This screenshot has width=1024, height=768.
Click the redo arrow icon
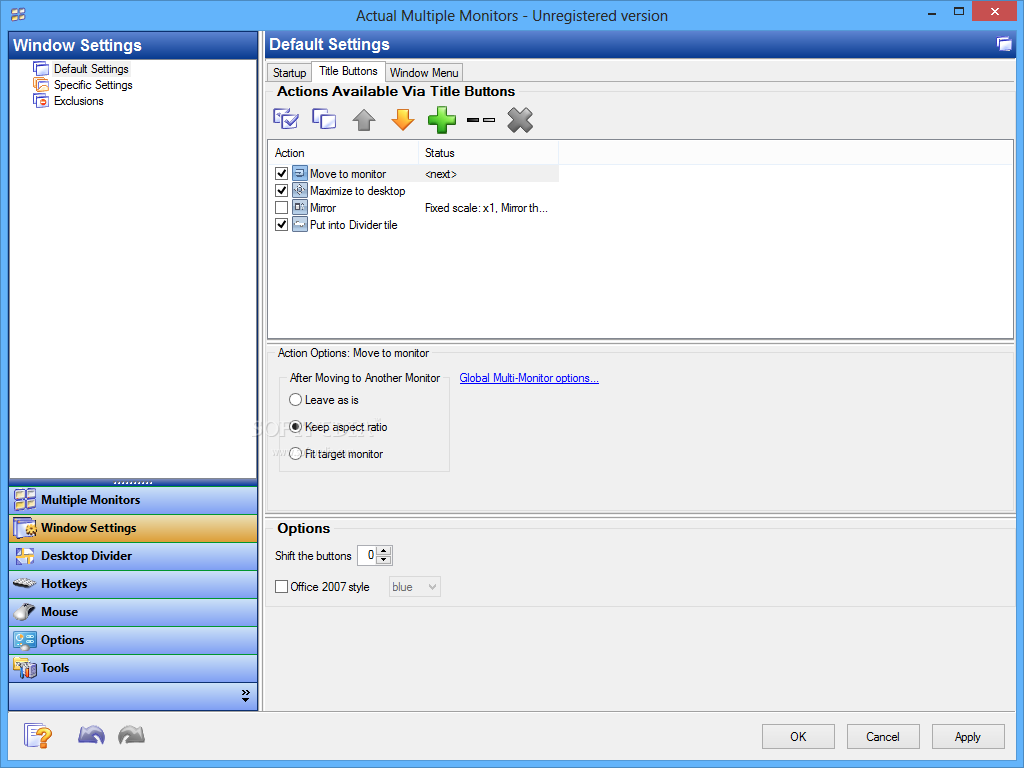pyautogui.click(x=131, y=735)
